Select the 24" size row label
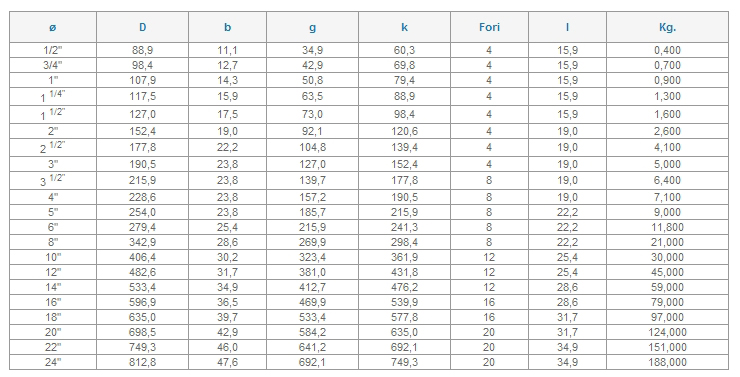The height and width of the screenshot is (377, 740). pyautogui.click(x=53, y=362)
